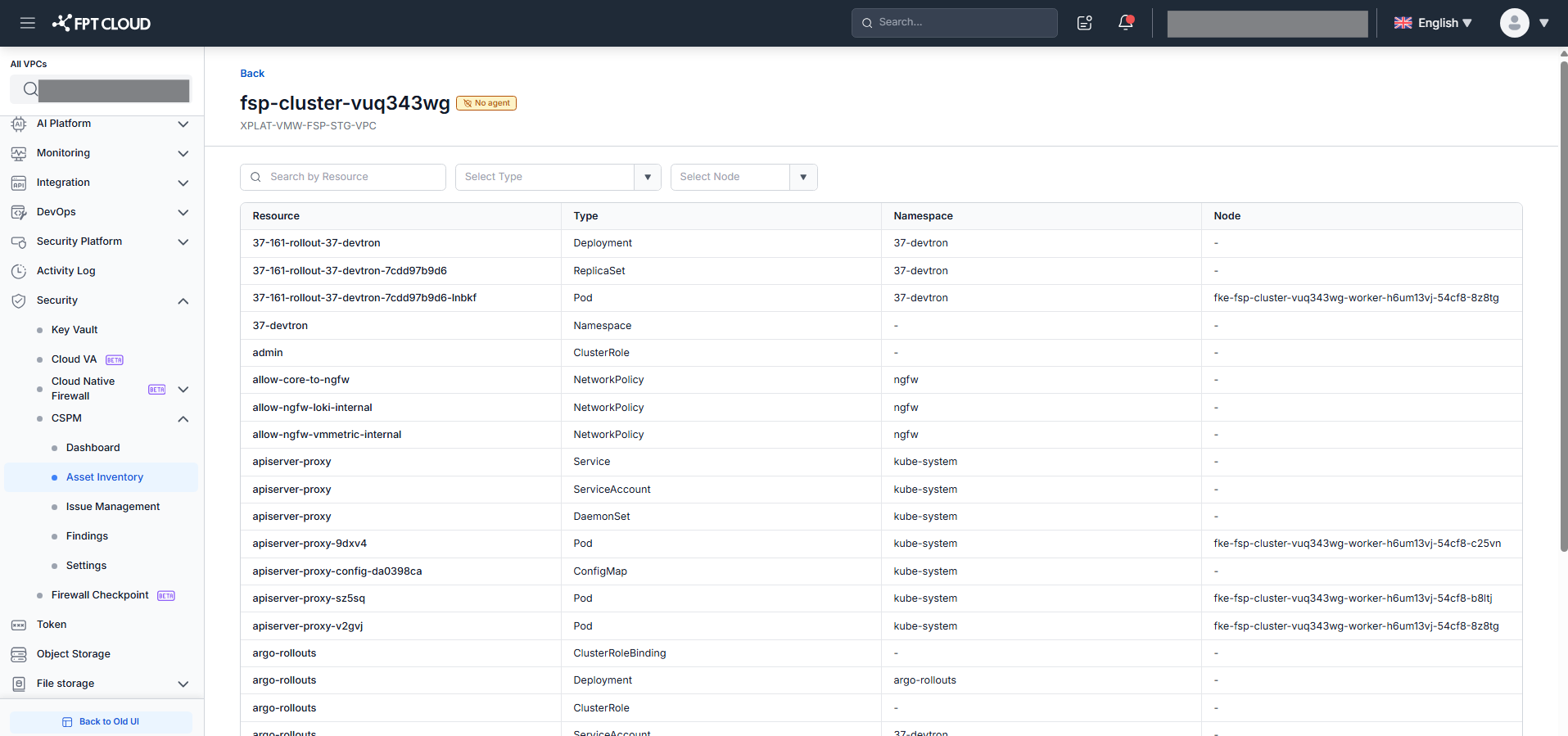Focus the Search by Resource field
The width and height of the screenshot is (1568, 736).
tap(343, 177)
